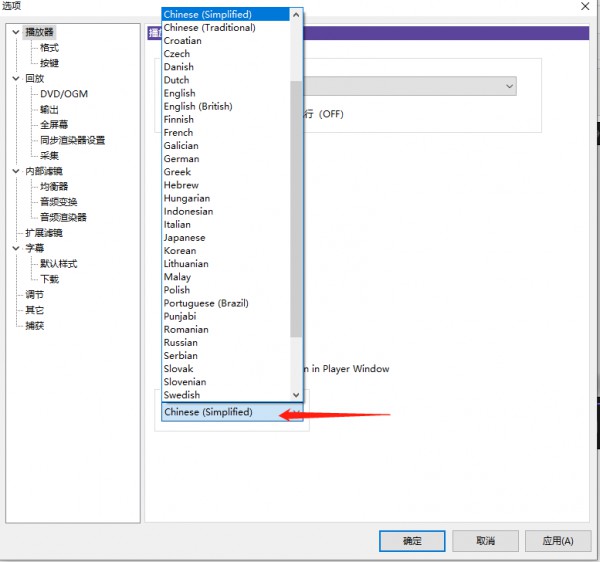
Task: Choose Swedish at the list bottom
Action: [x=226, y=395]
